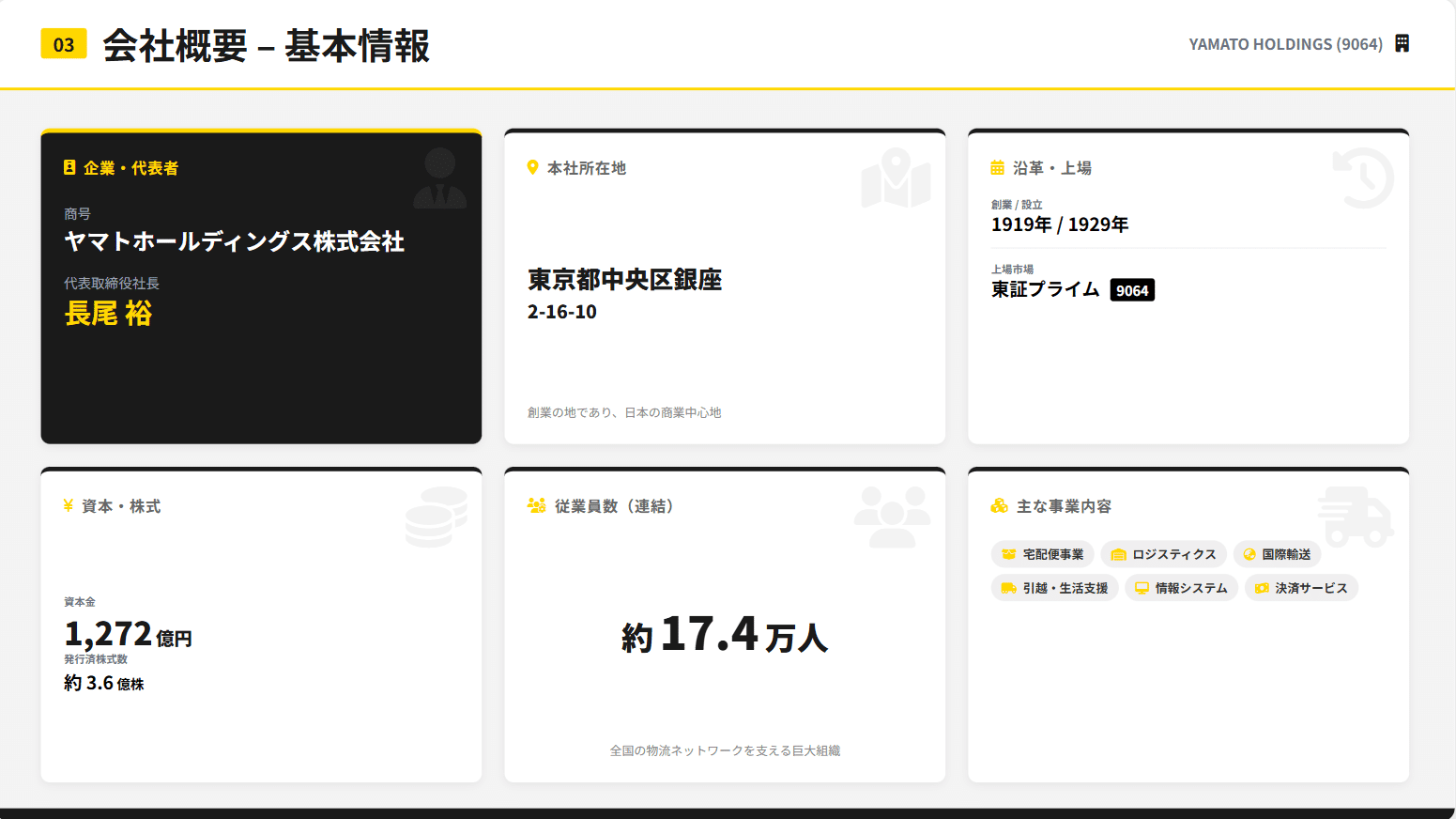Click the 代表取締役社長 label

(112, 283)
